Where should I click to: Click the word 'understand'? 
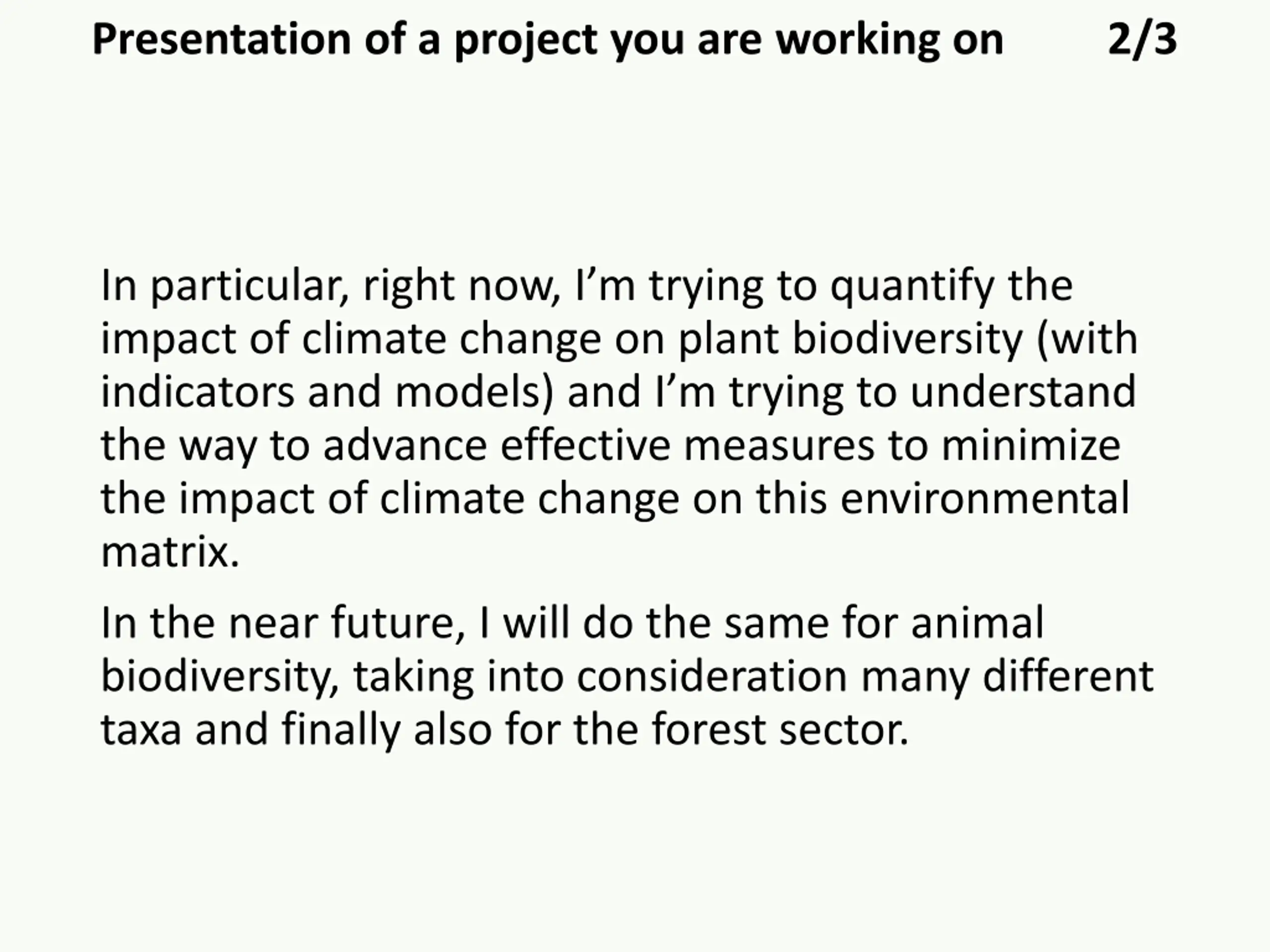coord(1022,391)
